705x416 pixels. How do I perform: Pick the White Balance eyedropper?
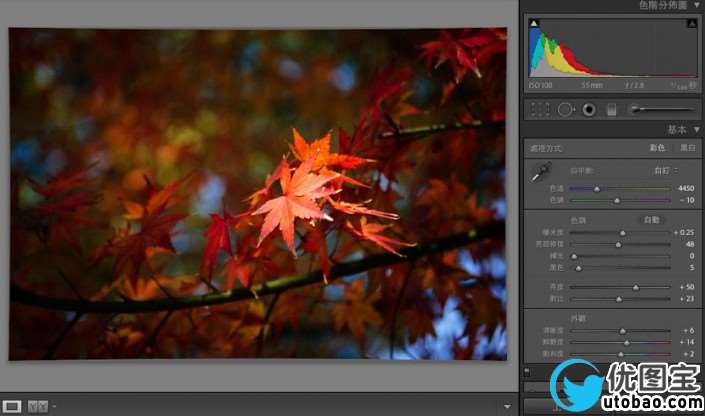(541, 174)
